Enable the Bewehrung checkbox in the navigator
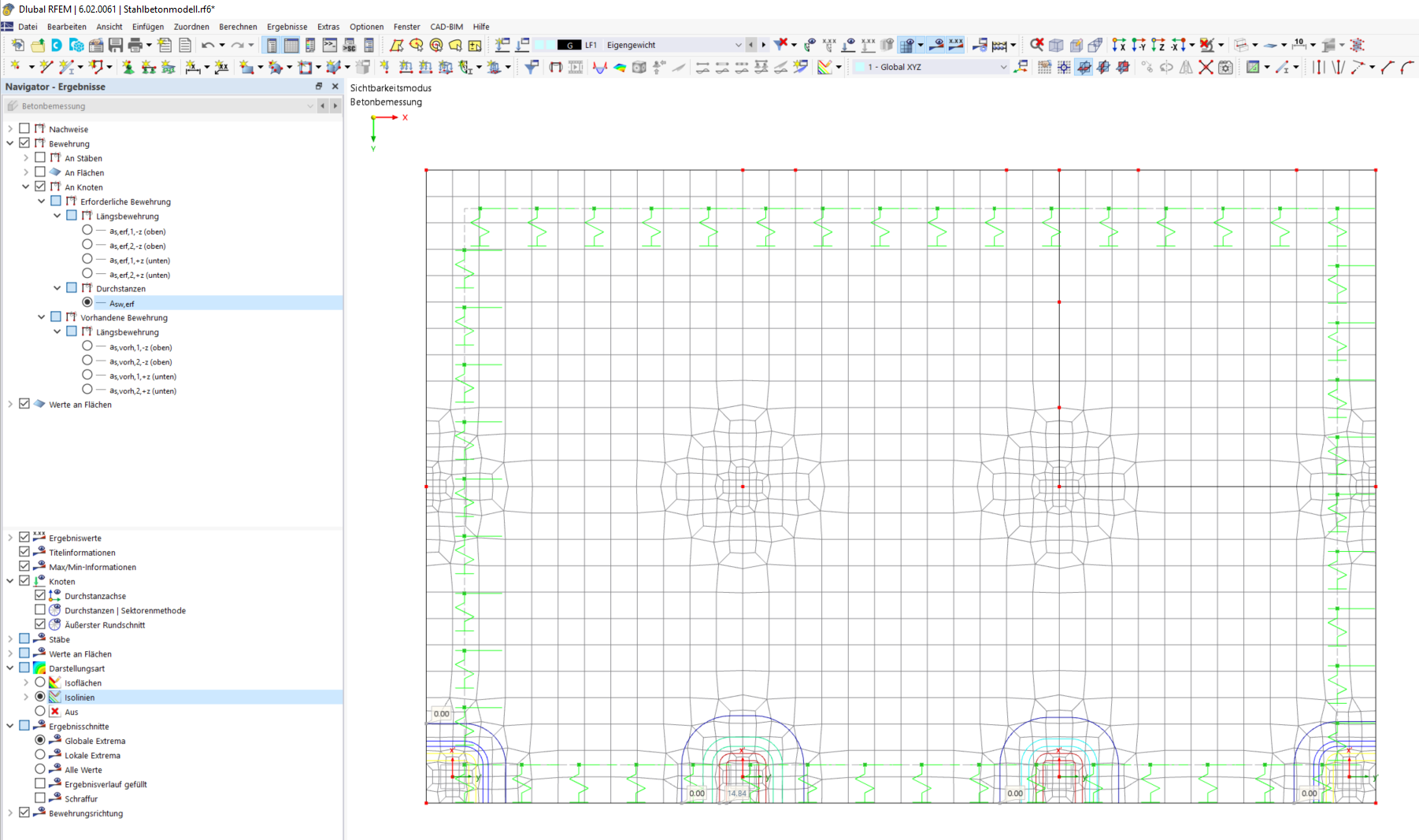This screenshot has height=840, width=1419. pyautogui.click(x=24, y=142)
